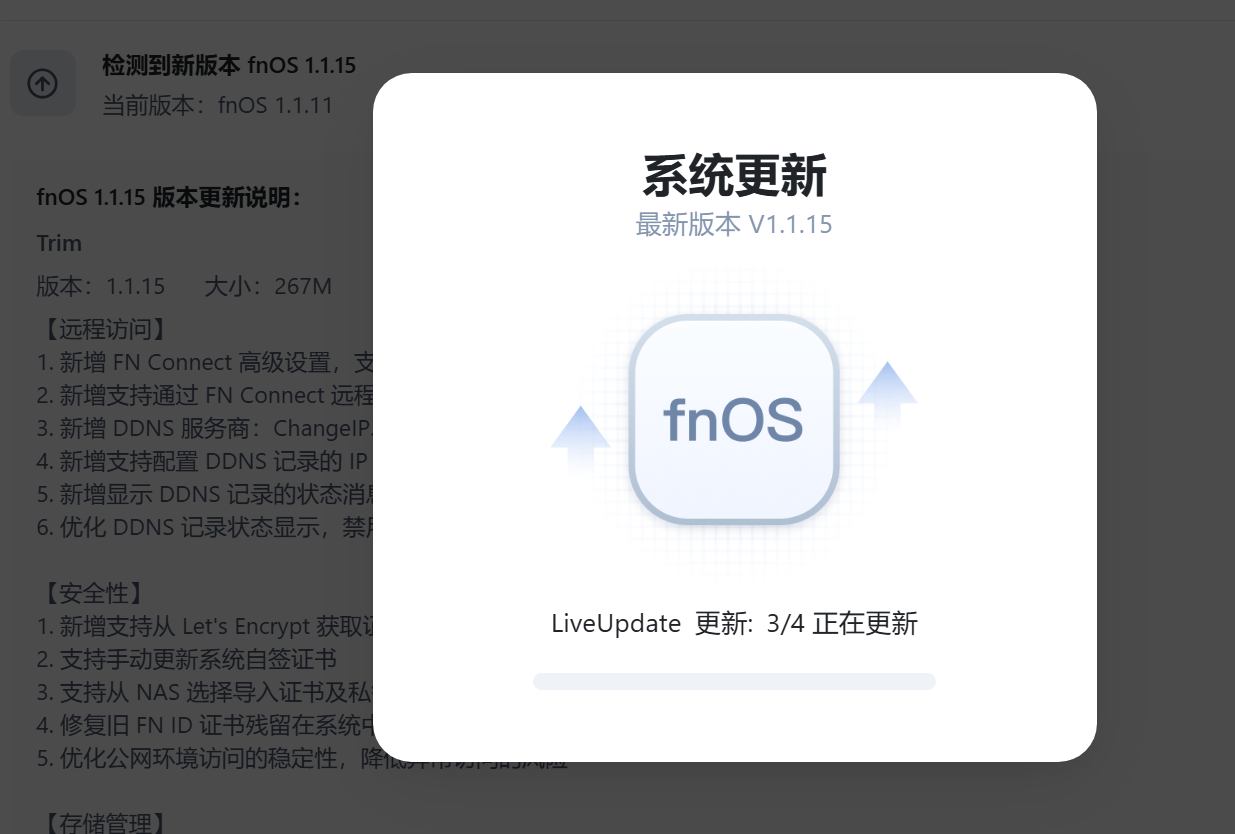Viewport: 1235px width, 834px height.
Task: Click the 【存储管理】 section header
Action: click(102, 823)
